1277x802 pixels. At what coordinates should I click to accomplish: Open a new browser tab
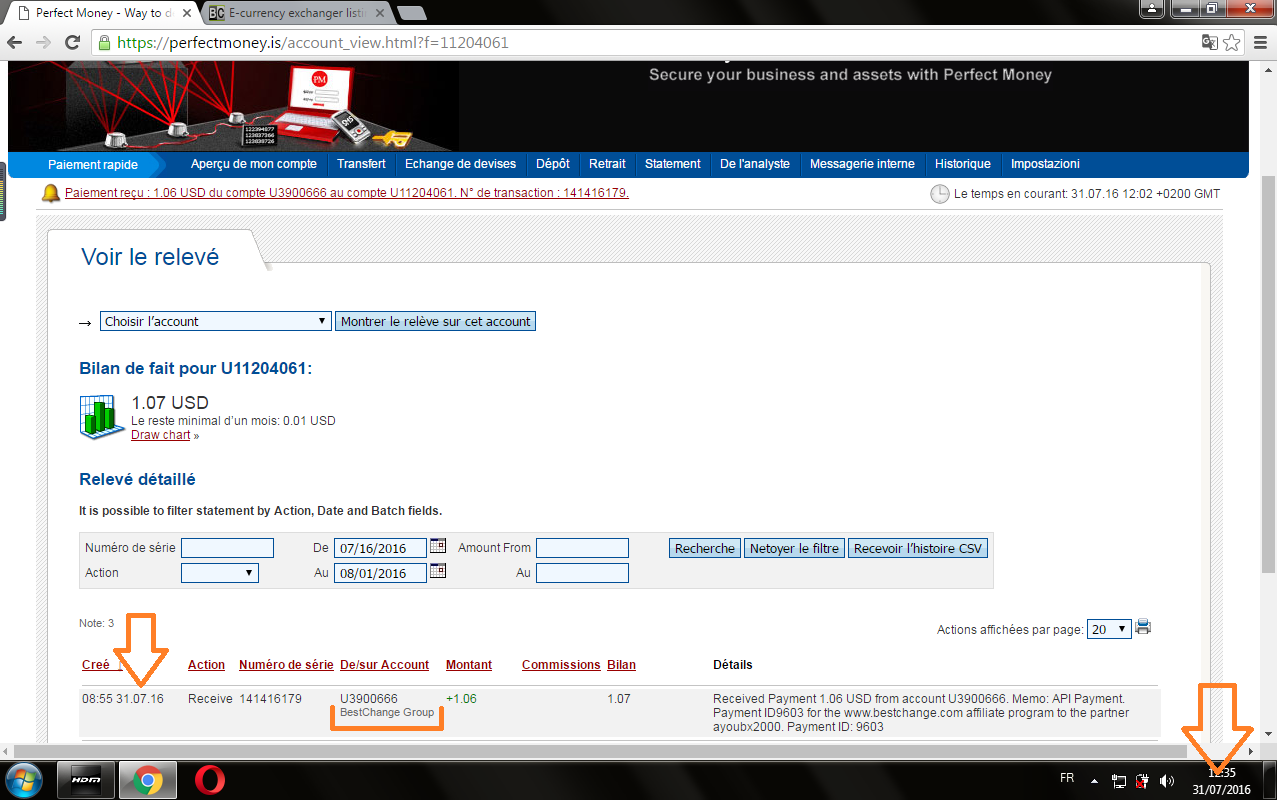[x=412, y=13]
